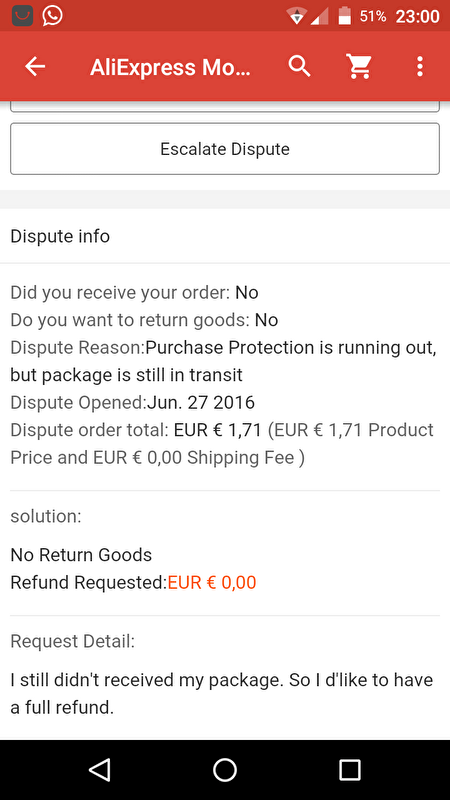Tap the orange Refund Requested amount
Viewport: 450px width, 800px height.
tap(212, 582)
